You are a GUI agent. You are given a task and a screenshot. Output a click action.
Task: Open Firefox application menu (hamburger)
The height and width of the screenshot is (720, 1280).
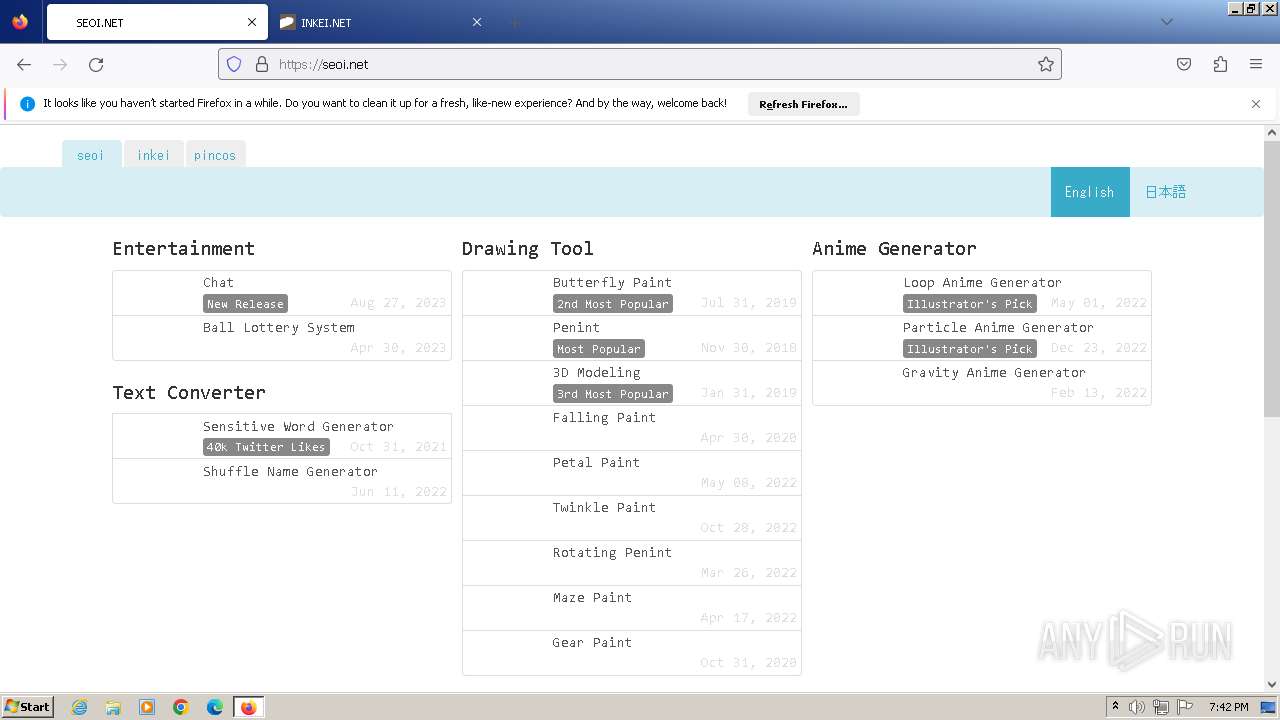tap(1256, 64)
